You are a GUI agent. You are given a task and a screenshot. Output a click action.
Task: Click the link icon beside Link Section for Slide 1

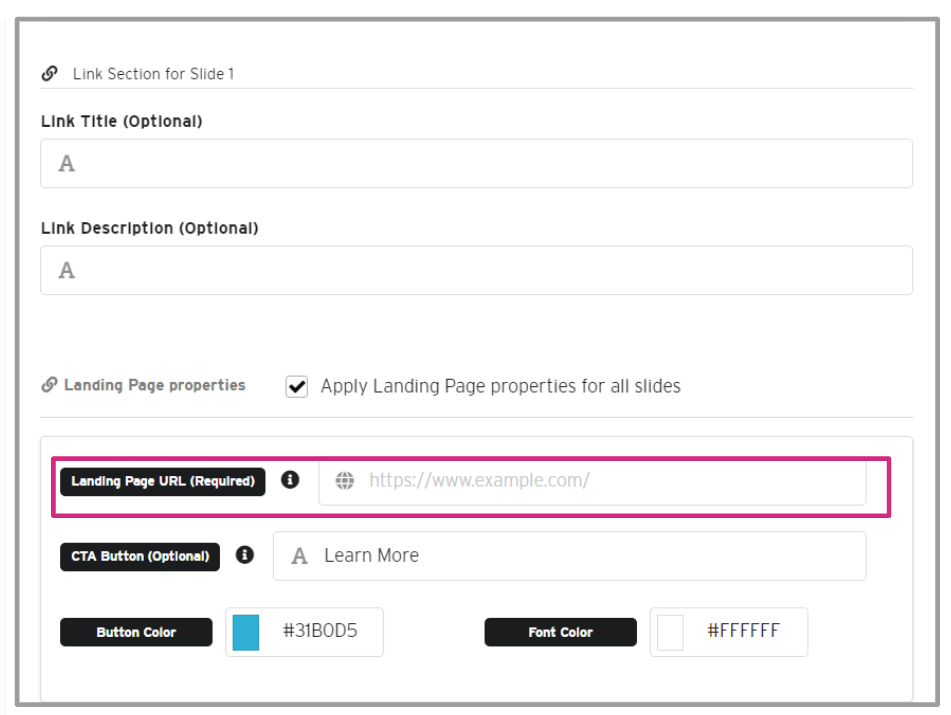[x=49, y=74]
